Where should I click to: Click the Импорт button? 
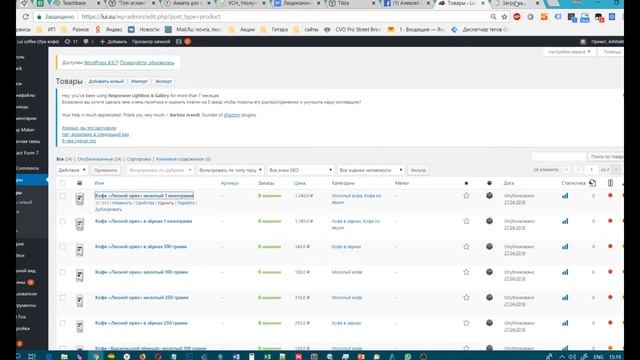139,82
